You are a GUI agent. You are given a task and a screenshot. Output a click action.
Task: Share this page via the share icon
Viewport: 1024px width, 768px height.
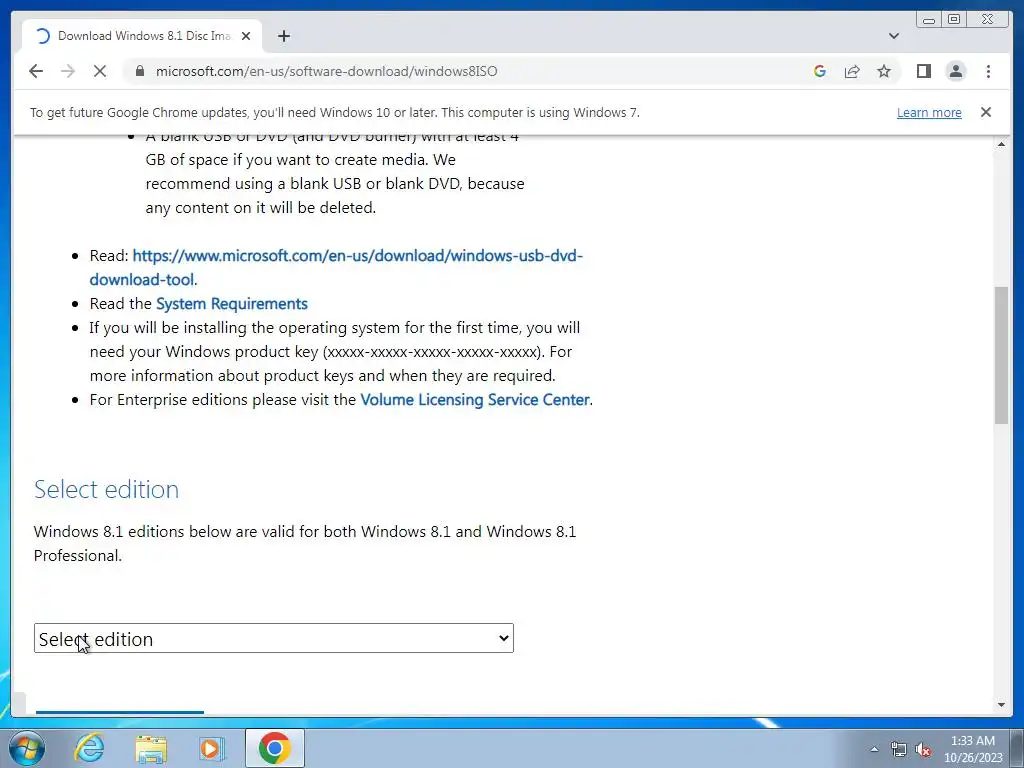coord(852,71)
